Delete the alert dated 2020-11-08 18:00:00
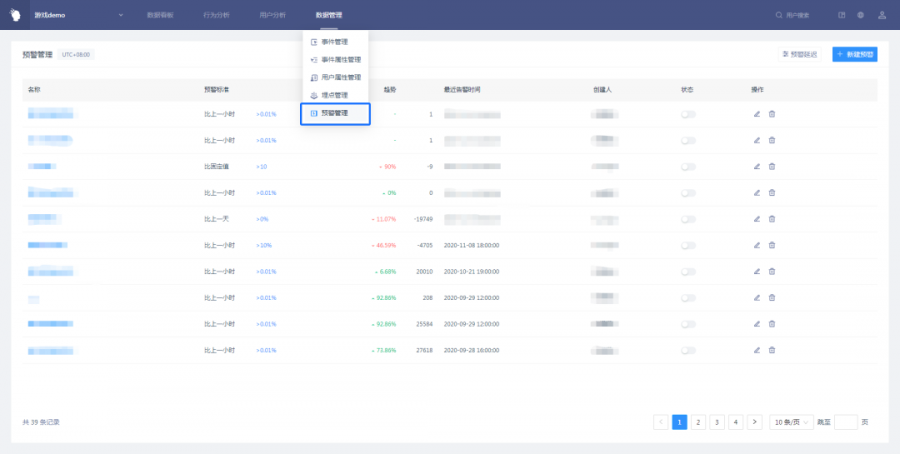Image resolution: width=900 pixels, height=454 pixels. (772, 245)
